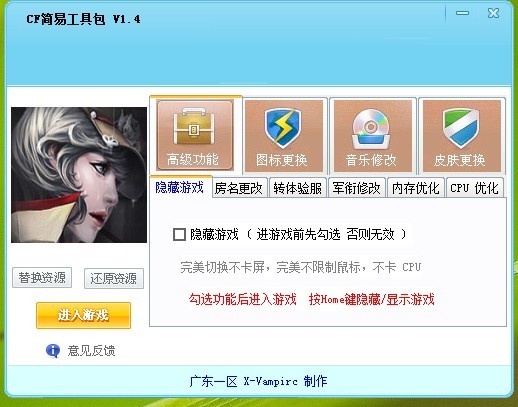Switch to the 房名更改 tab

239,188
